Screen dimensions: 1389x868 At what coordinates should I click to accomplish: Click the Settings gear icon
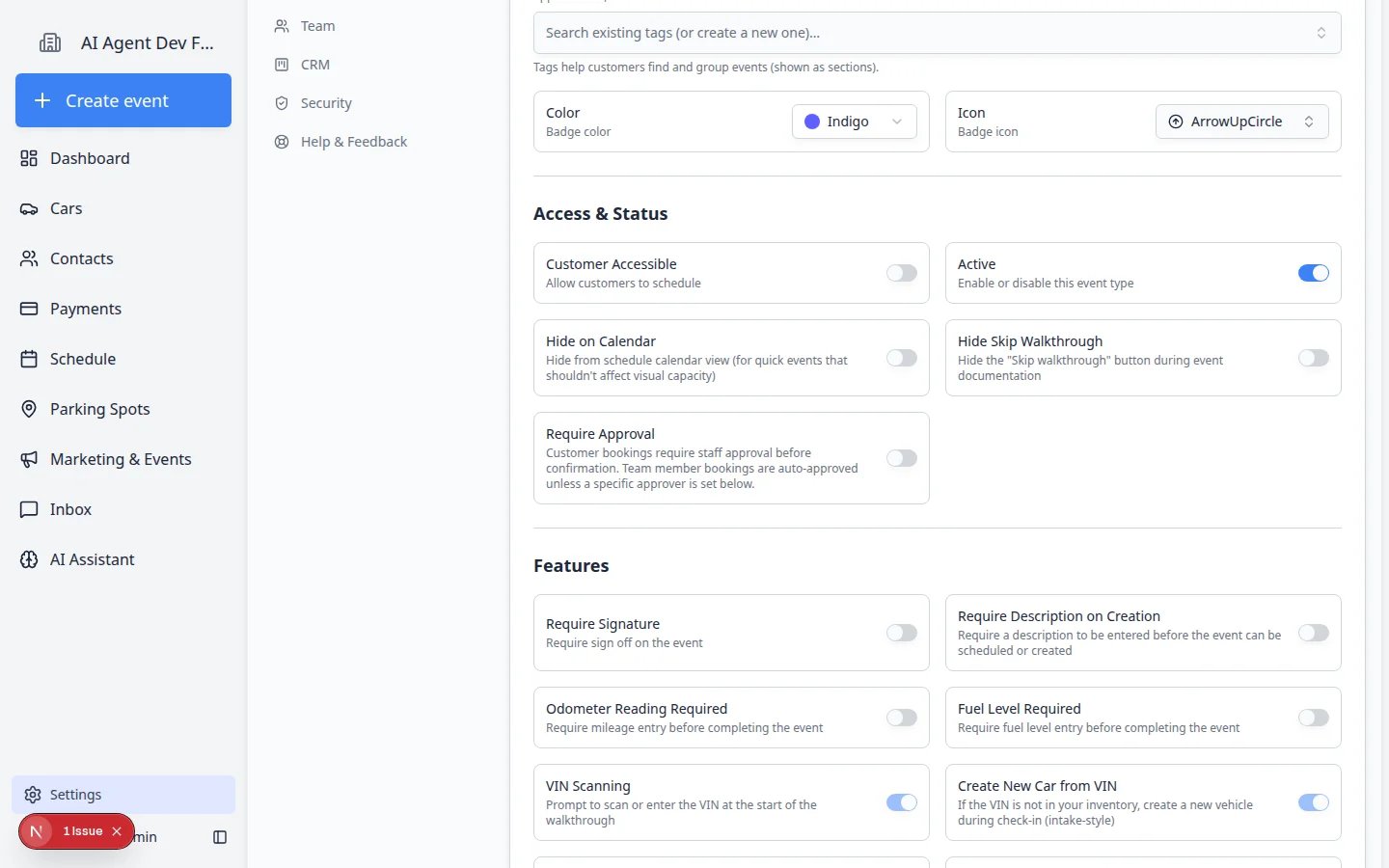click(x=33, y=795)
